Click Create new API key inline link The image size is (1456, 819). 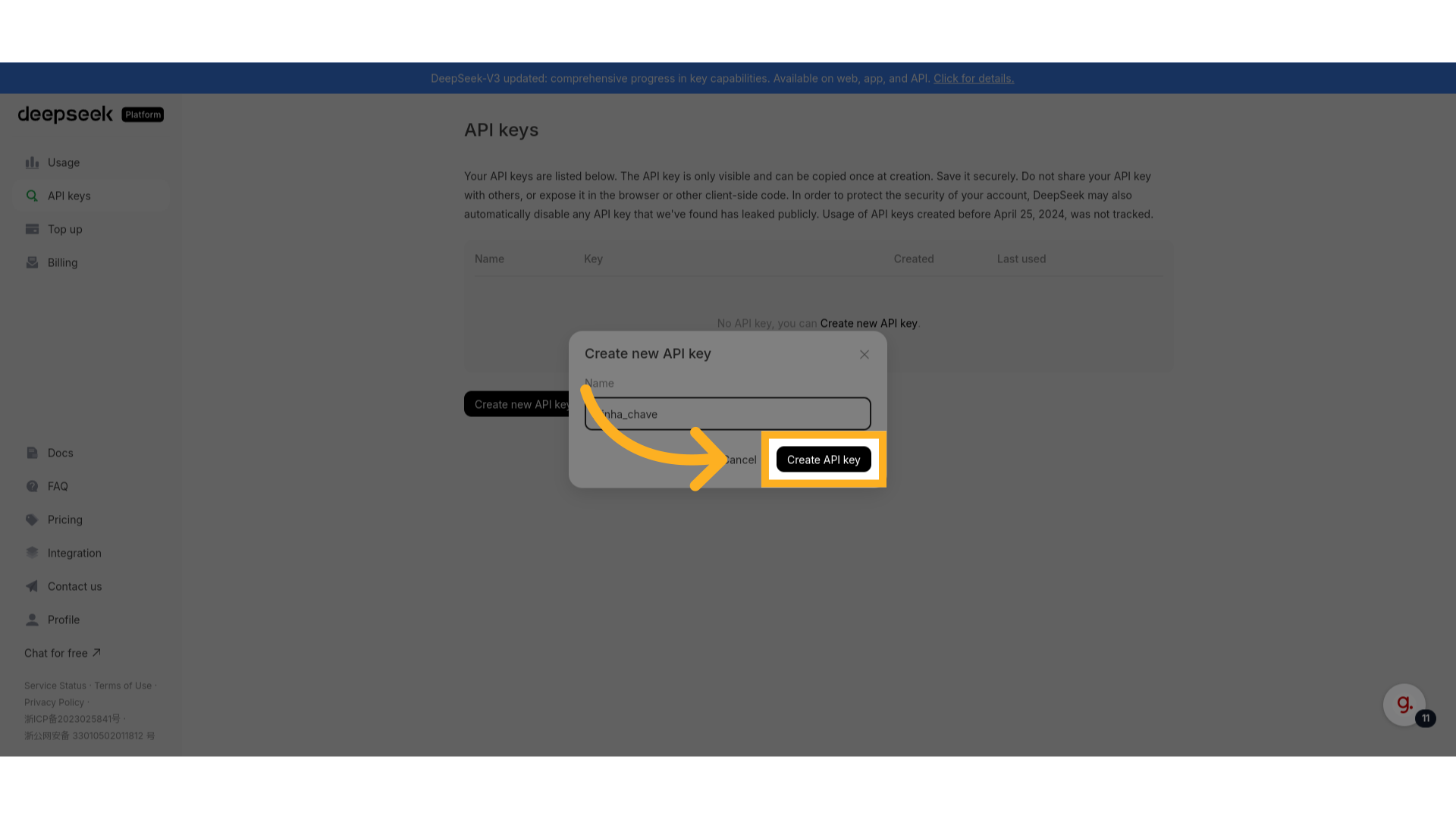pos(868,323)
